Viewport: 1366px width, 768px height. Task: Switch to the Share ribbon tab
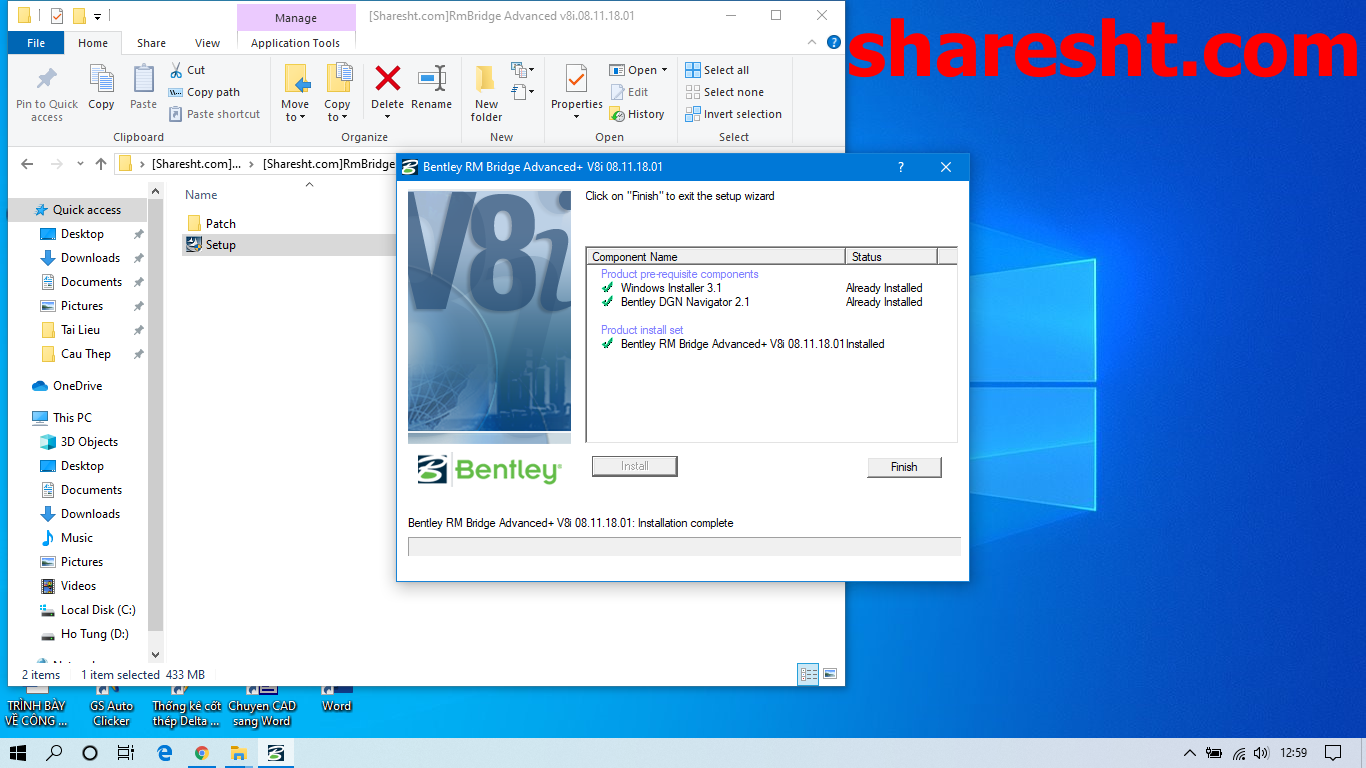pyautogui.click(x=152, y=43)
